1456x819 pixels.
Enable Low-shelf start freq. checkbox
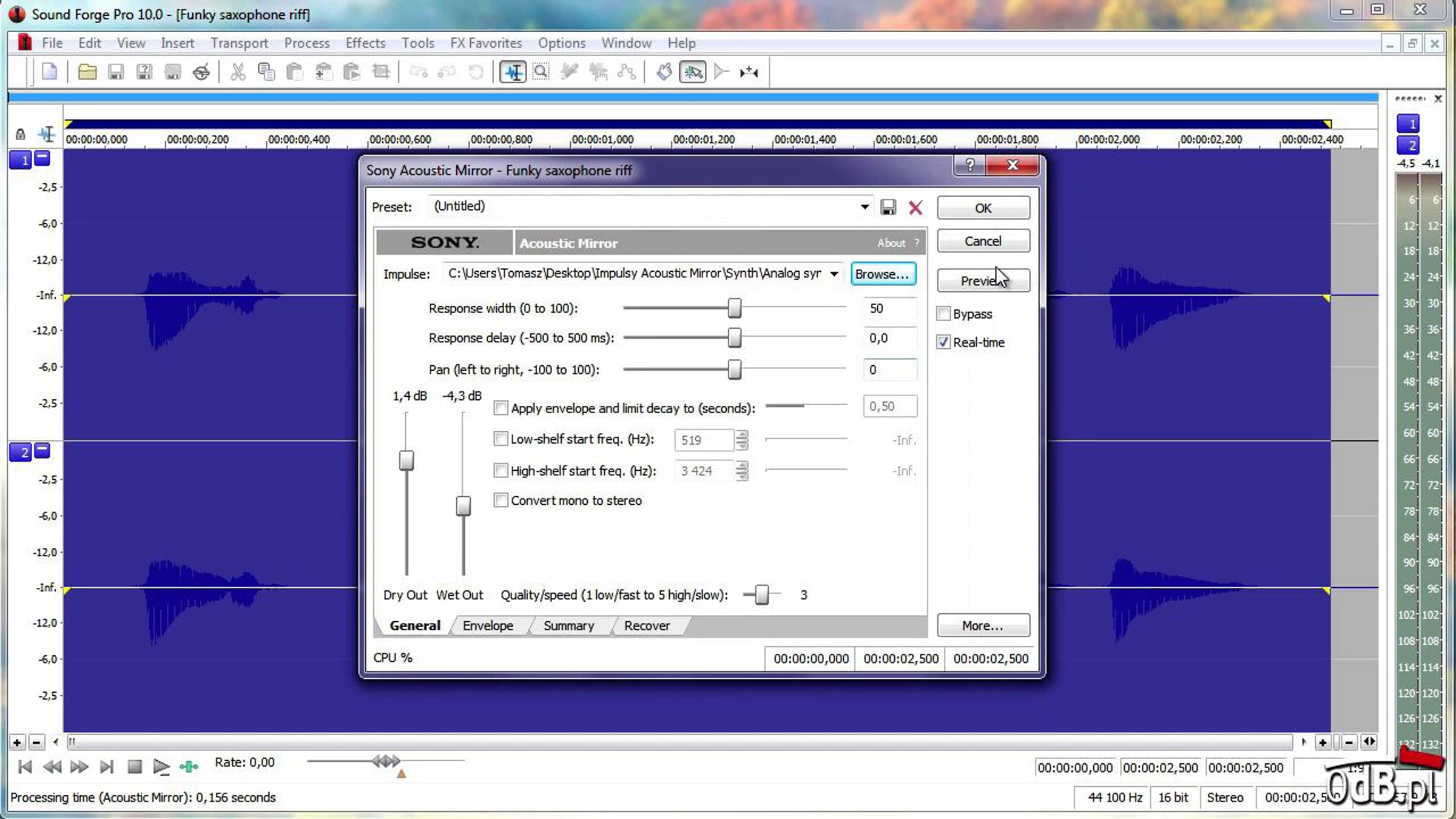(x=500, y=439)
